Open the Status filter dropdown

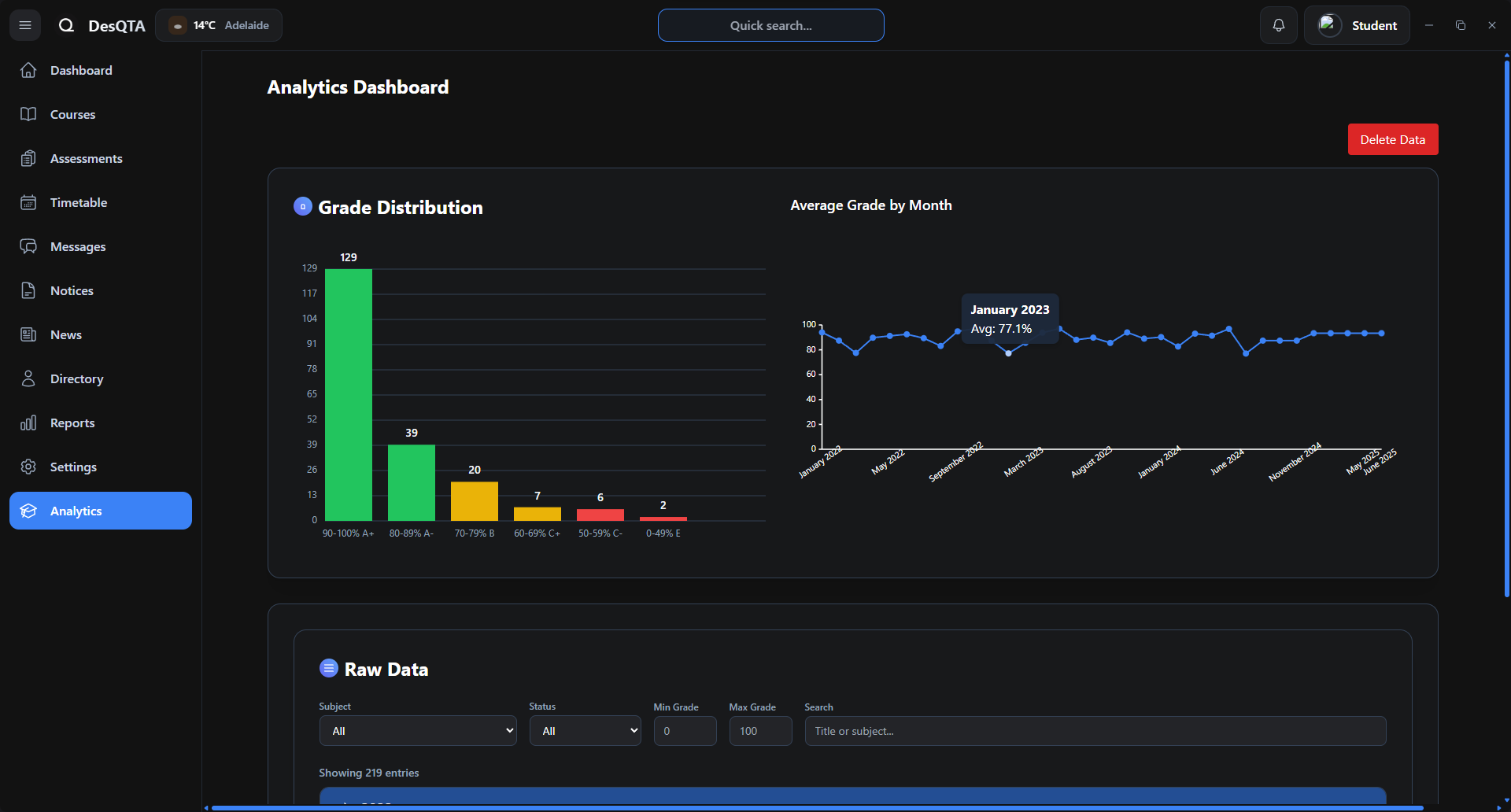tap(585, 731)
